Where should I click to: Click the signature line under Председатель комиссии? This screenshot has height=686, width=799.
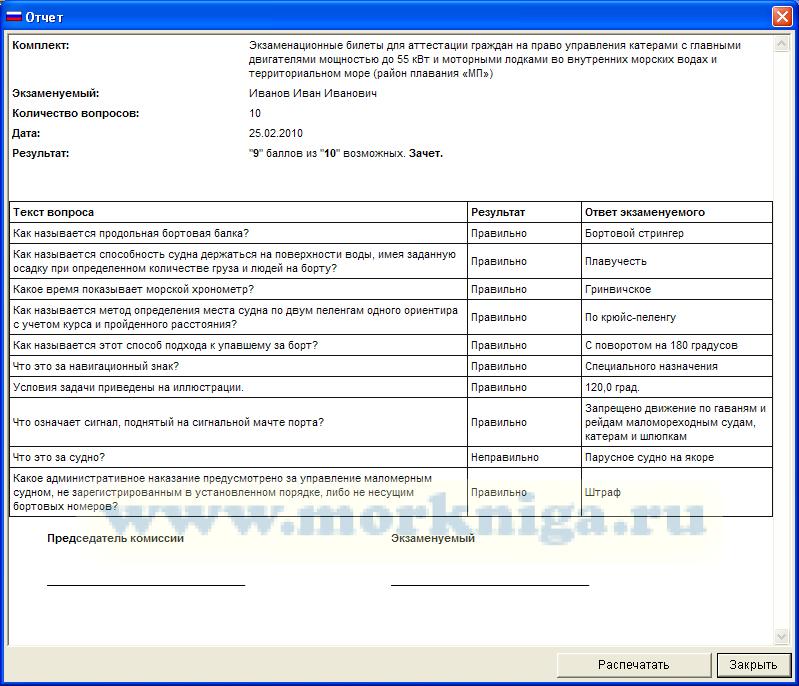tap(145, 583)
